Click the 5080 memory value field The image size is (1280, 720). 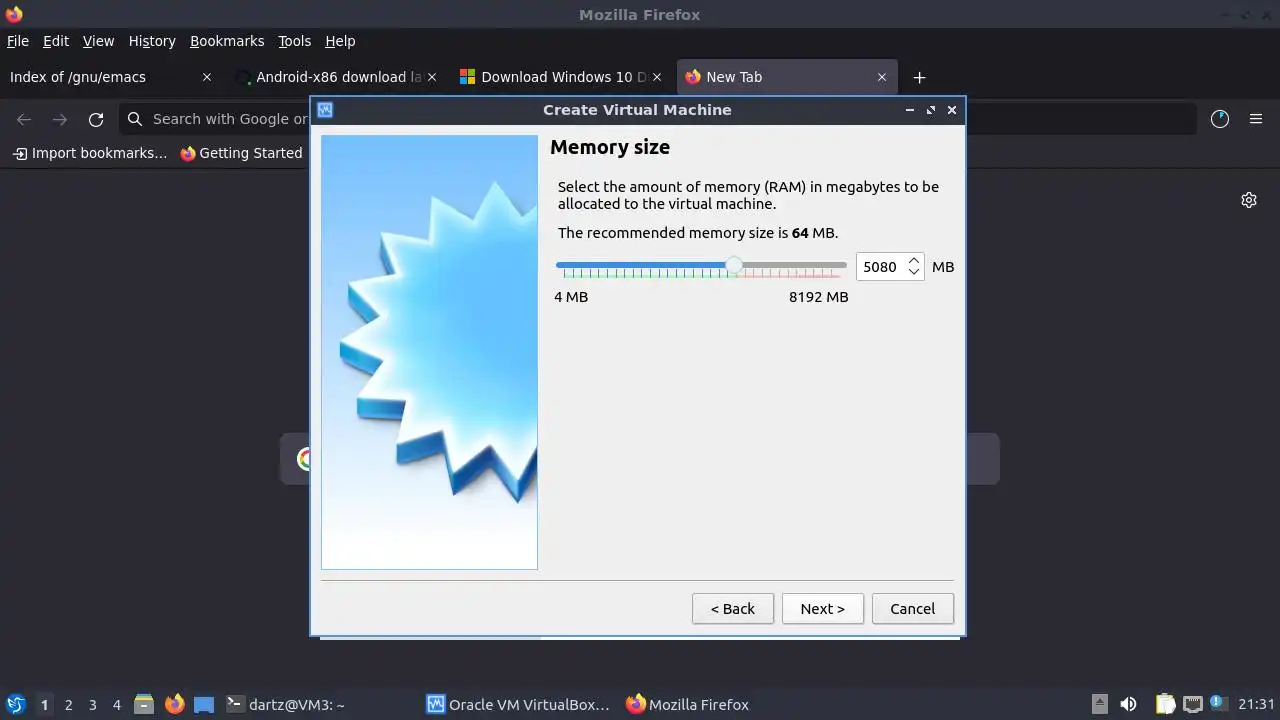[881, 267]
